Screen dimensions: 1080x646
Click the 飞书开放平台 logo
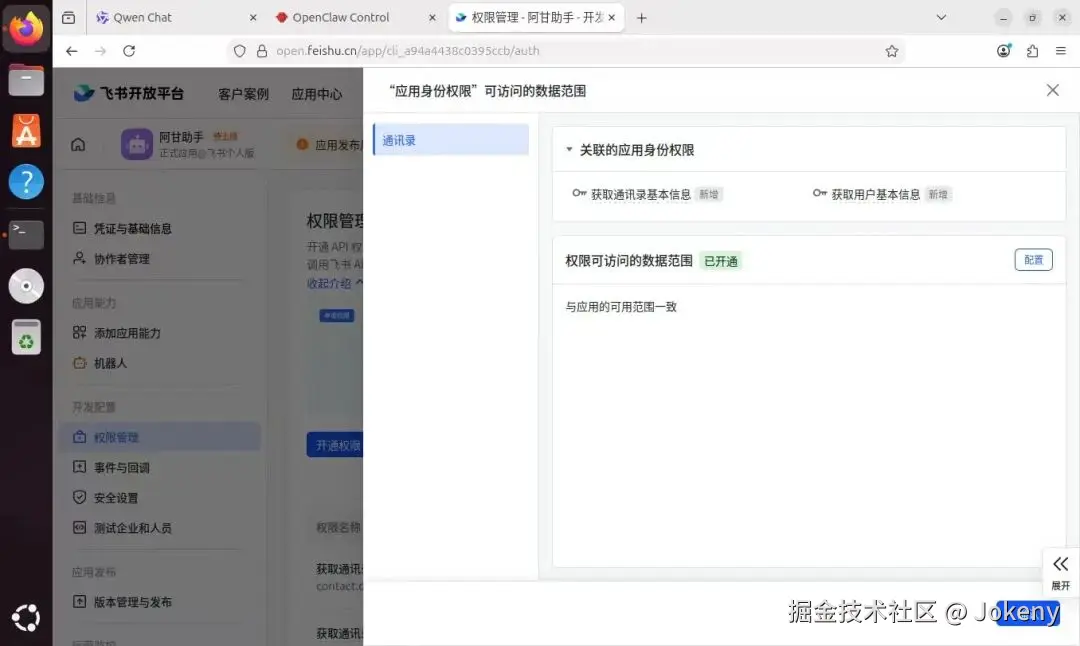point(129,93)
